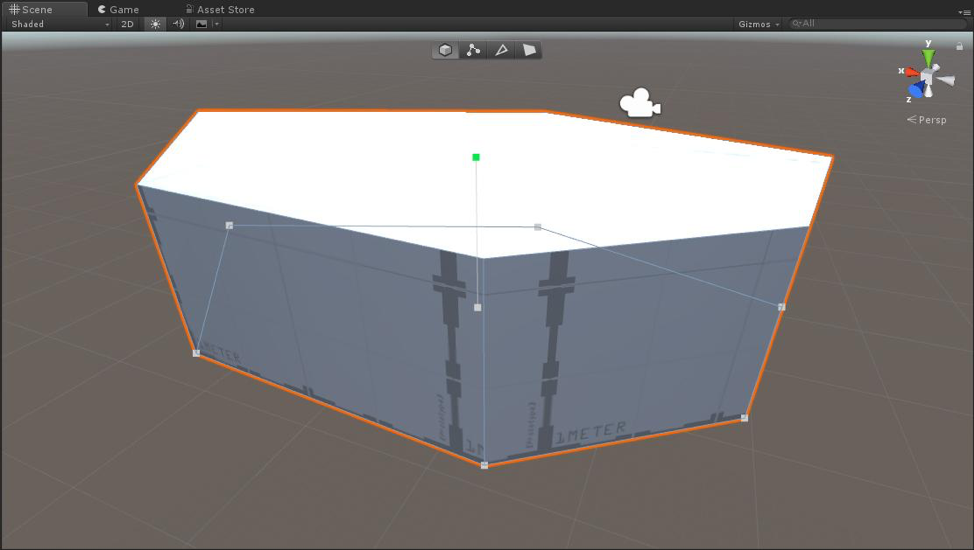
Task: Switch to edge selection mode icon
Action: coord(501,50)
